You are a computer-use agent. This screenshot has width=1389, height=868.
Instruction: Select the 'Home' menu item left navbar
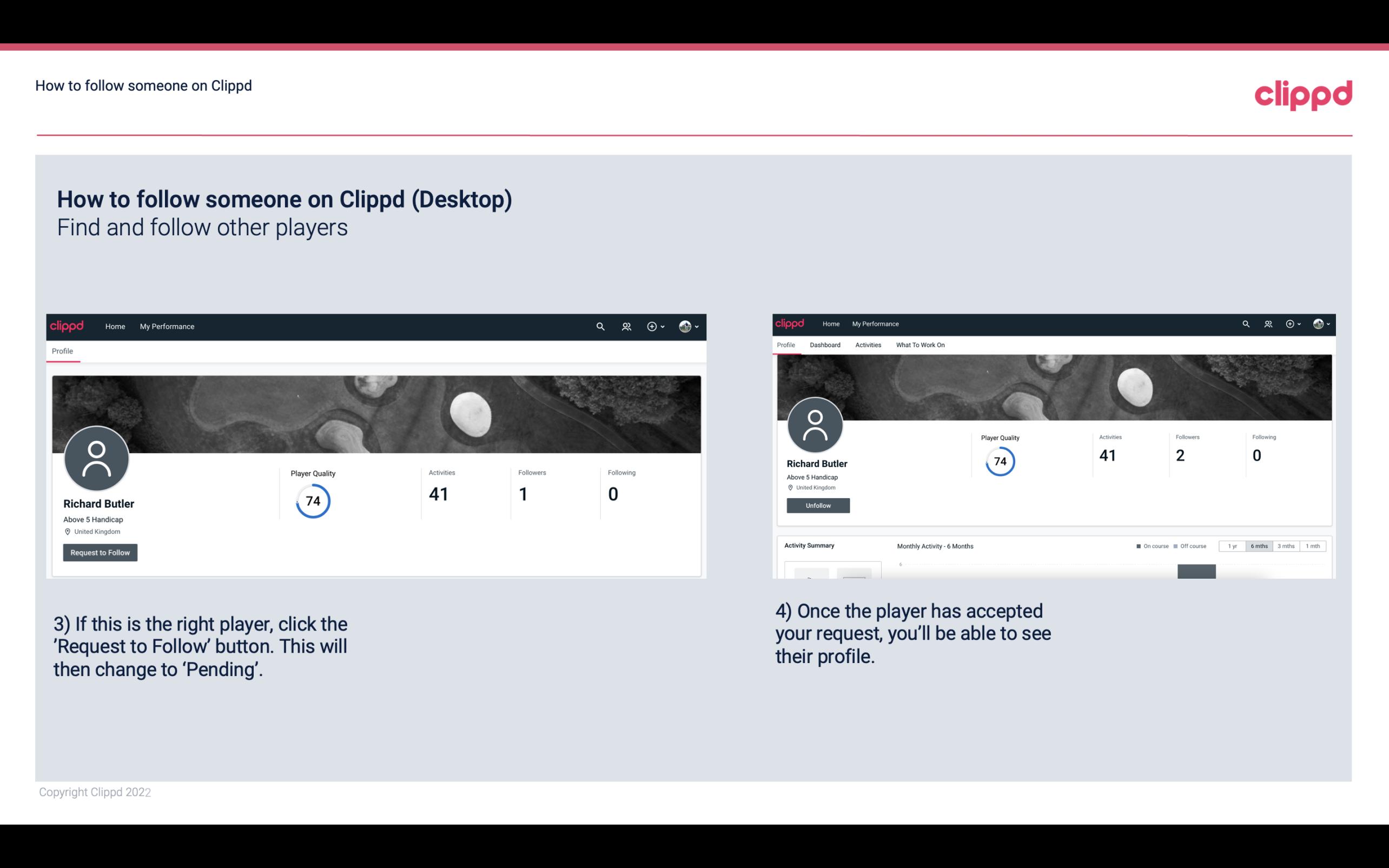(115, 326)
